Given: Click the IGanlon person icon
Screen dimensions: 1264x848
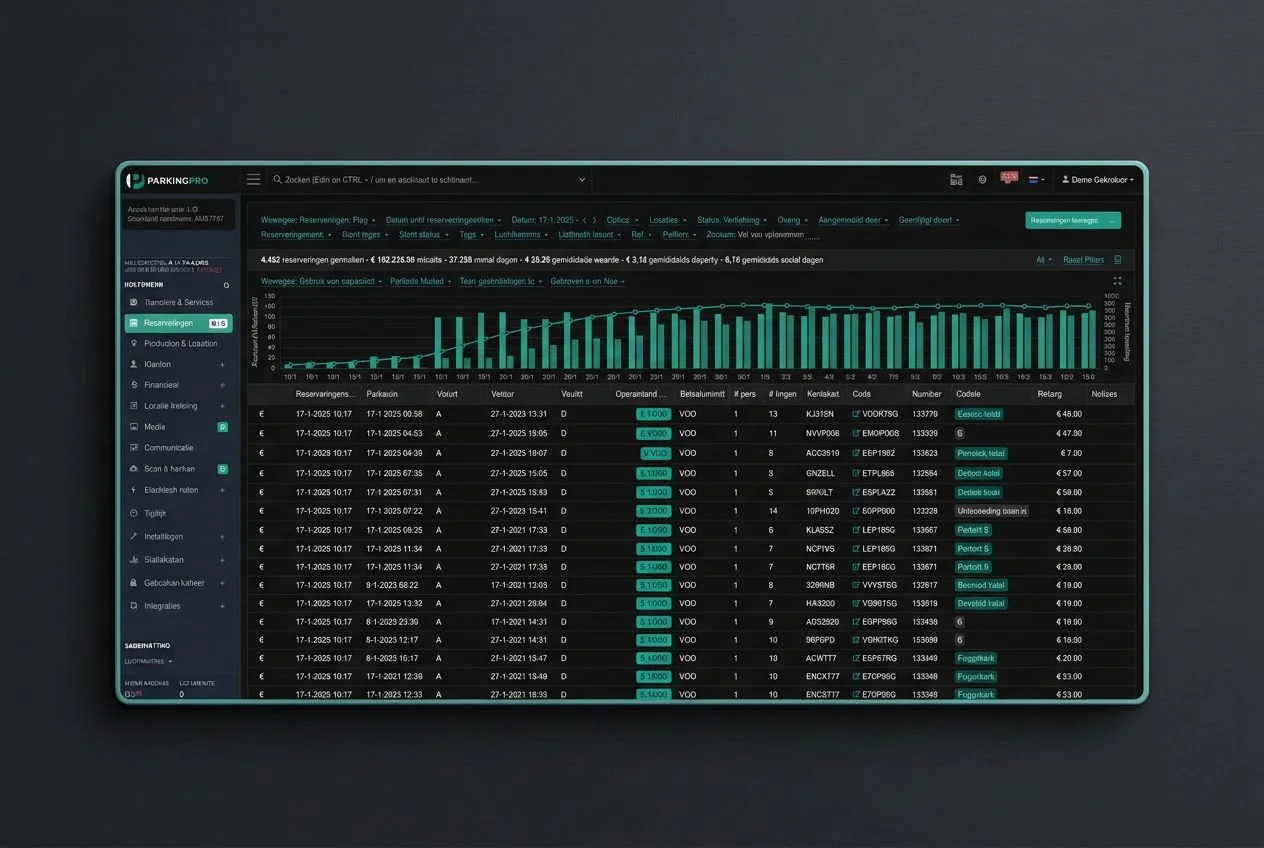Looking at the screenshot, I should pyautogui.click(x=134, y=364).
